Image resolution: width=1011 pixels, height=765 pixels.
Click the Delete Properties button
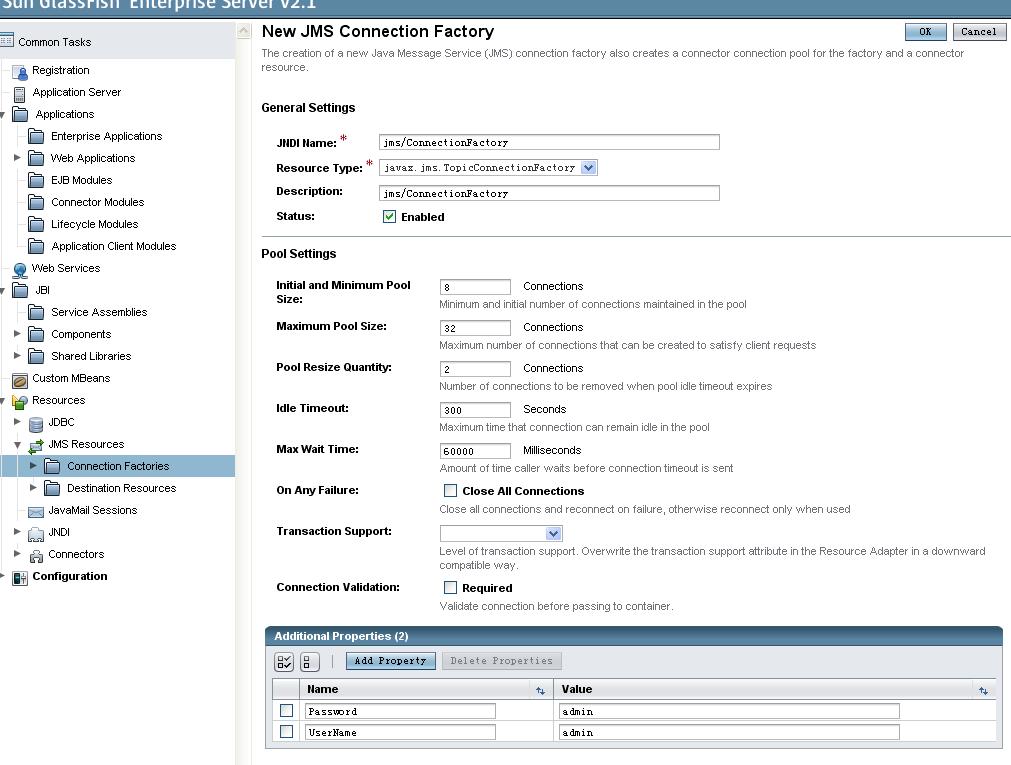tap(502, 661)
